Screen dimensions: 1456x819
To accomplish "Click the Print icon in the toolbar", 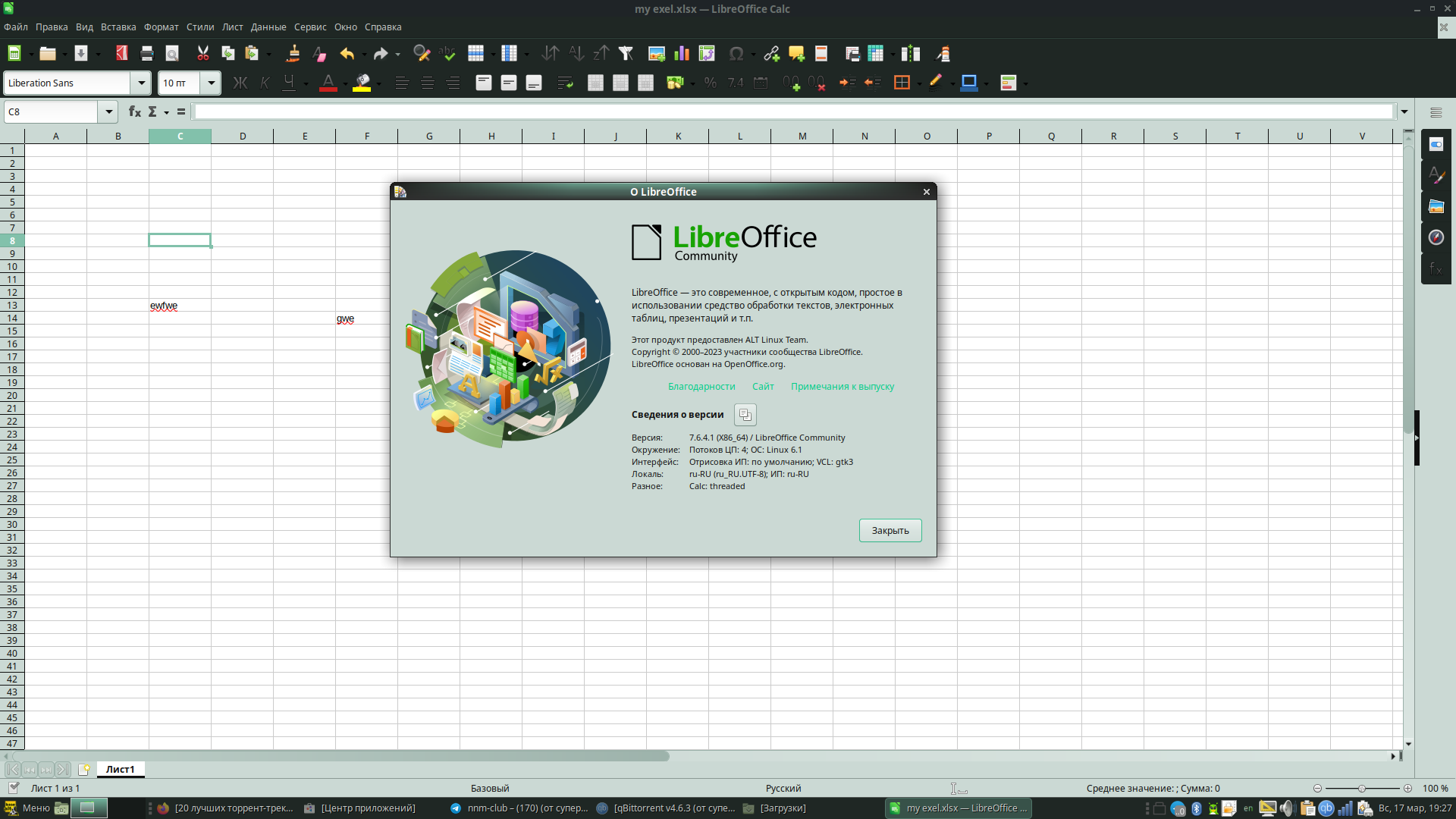I will [x=147, y=53].
